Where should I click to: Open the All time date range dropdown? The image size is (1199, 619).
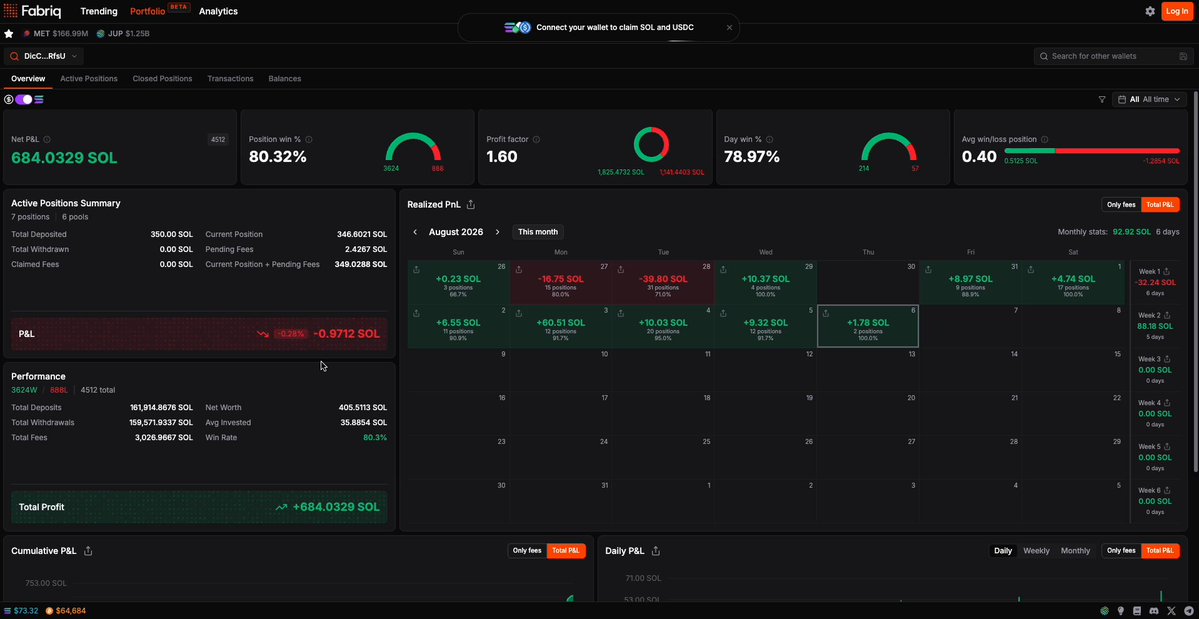coord(1149,99)
